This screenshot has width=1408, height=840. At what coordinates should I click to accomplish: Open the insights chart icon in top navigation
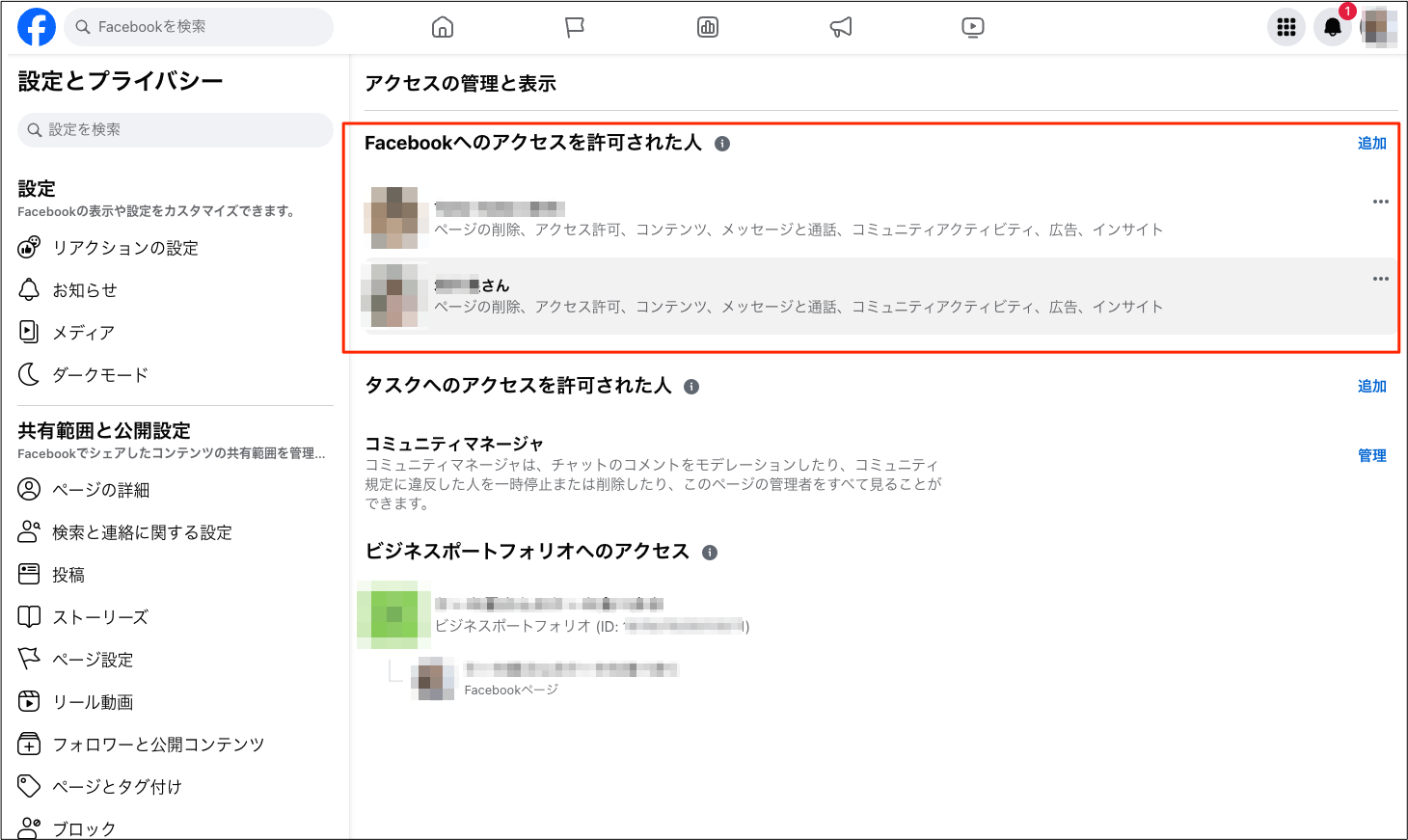(x=708, y=27)
